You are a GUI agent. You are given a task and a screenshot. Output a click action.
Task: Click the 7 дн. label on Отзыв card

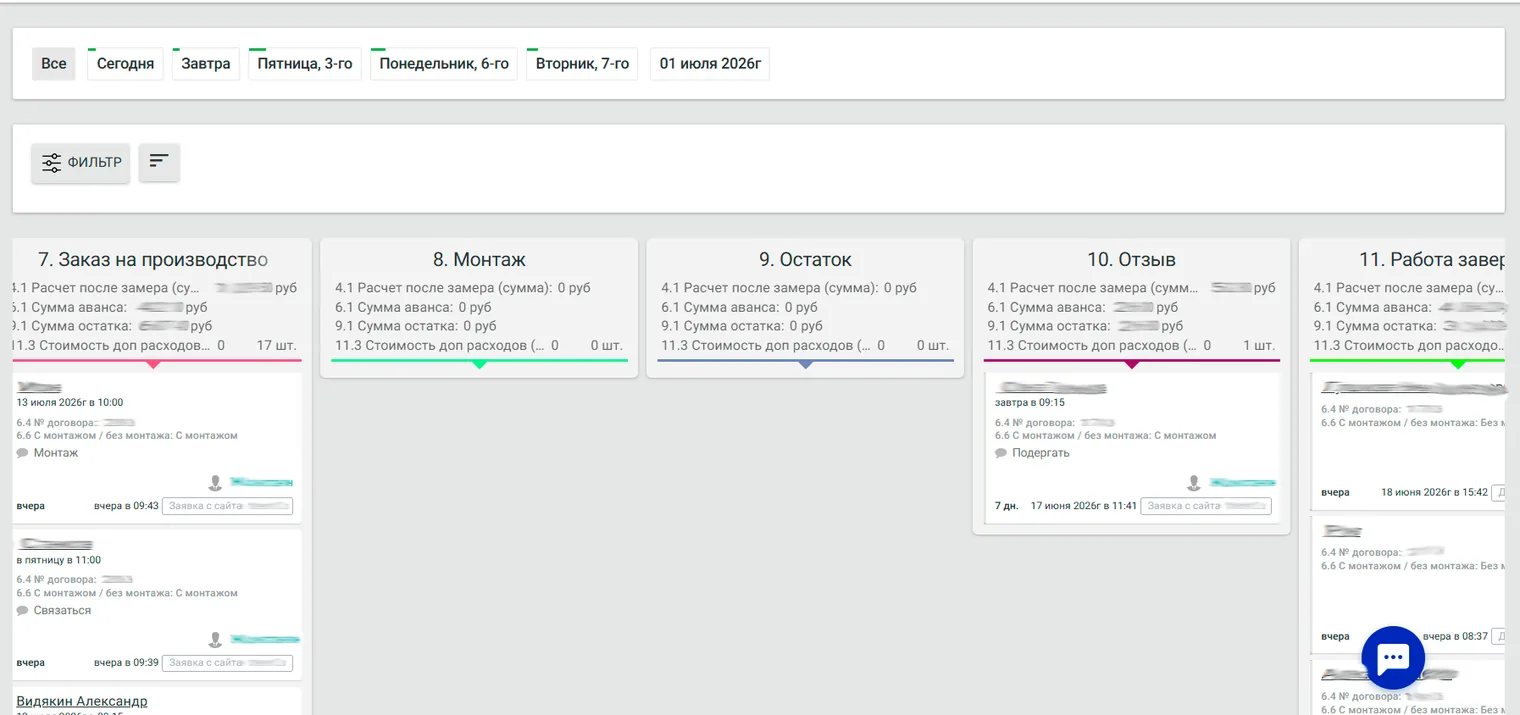coord(1007,506)
